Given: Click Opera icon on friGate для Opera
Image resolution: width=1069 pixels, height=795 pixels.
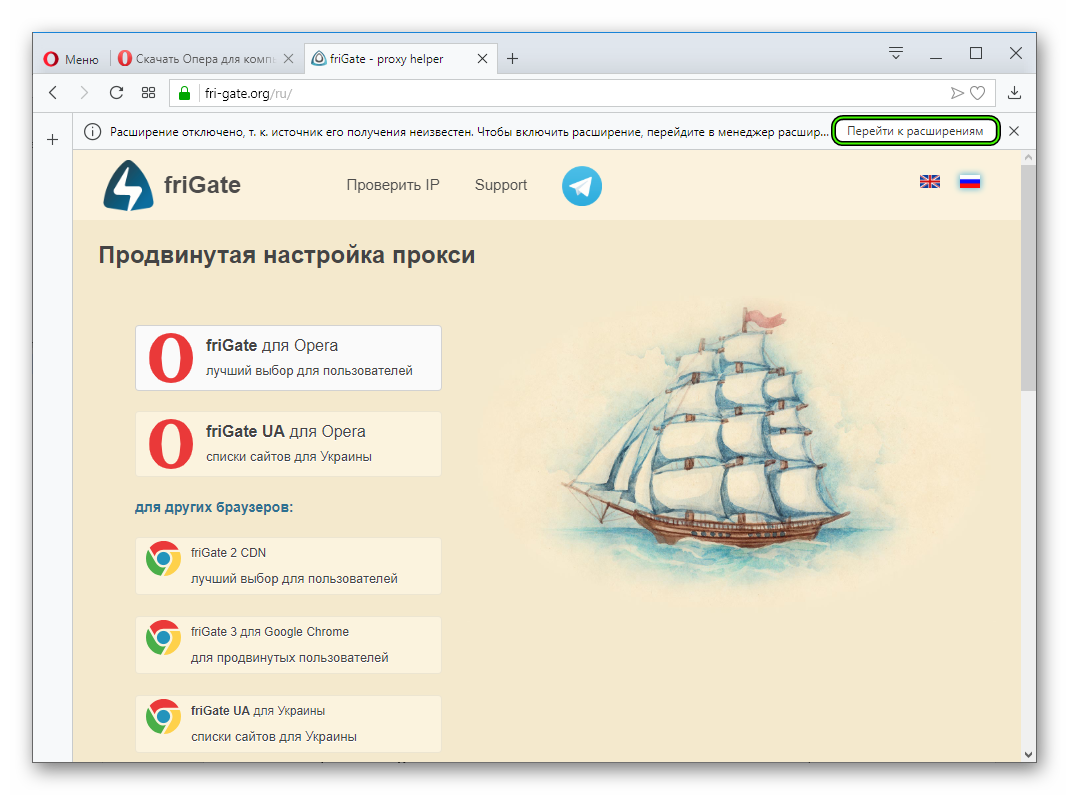Looking at the screenshot, I should pos(171,358).
